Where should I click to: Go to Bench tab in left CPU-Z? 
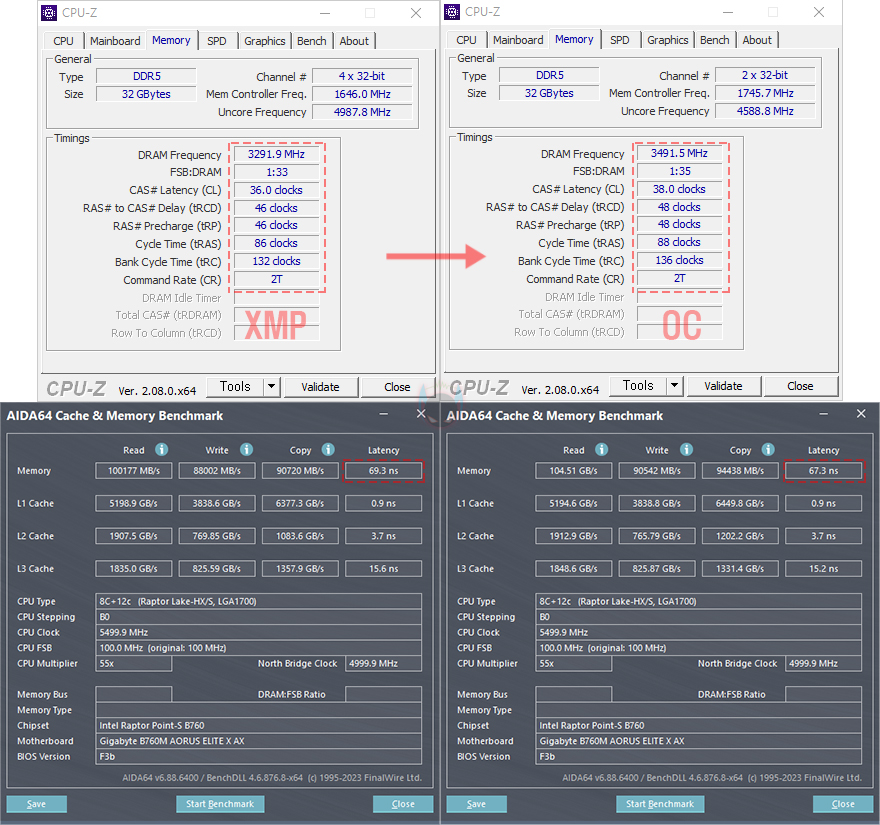tap(311, 41)
